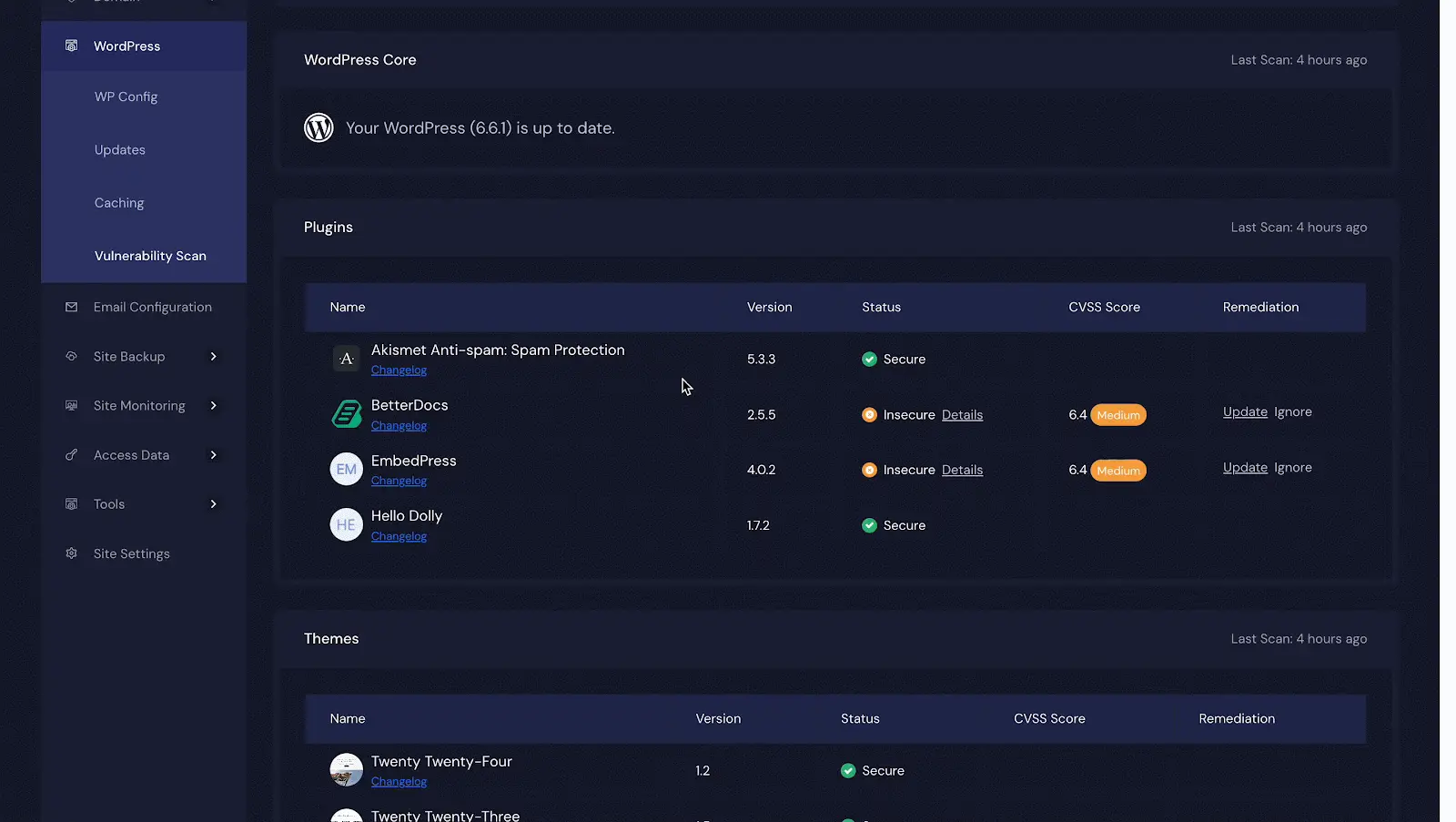
Task: Click the Plugins section Last Scan timestamp
Action: click(1299, 228)
